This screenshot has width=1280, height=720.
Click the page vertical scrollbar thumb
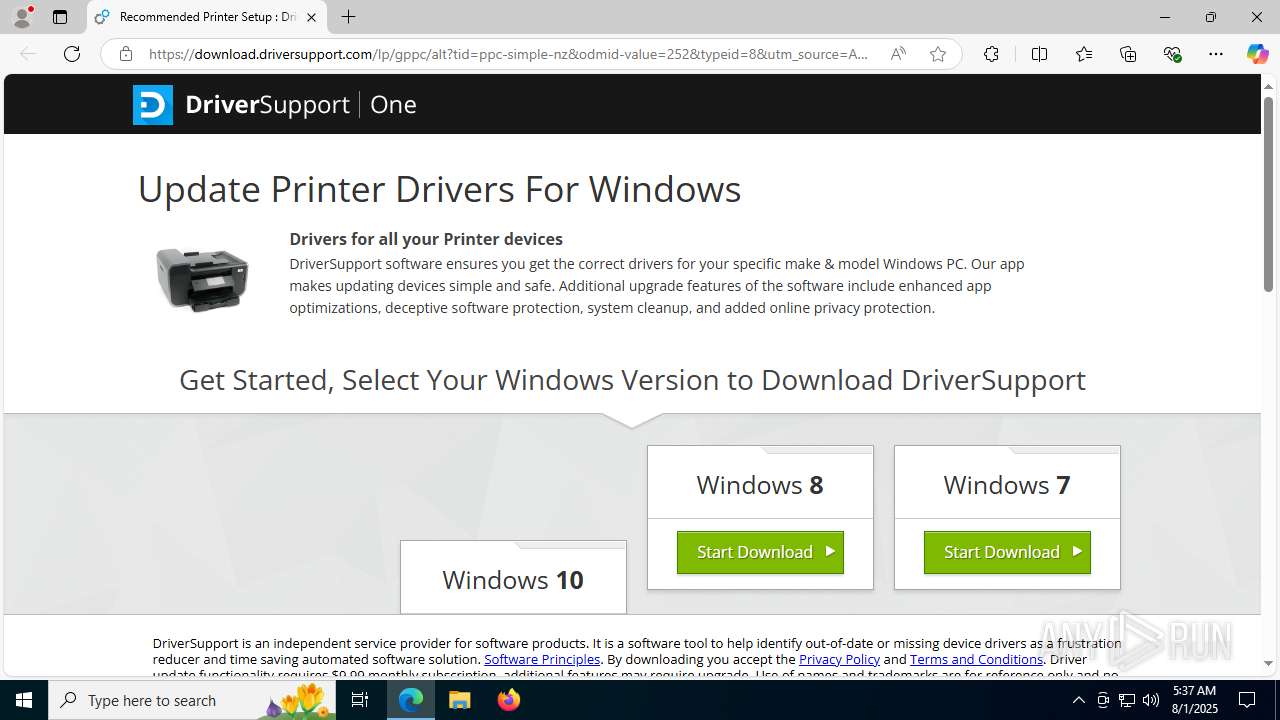click(x=1268, y=195)
